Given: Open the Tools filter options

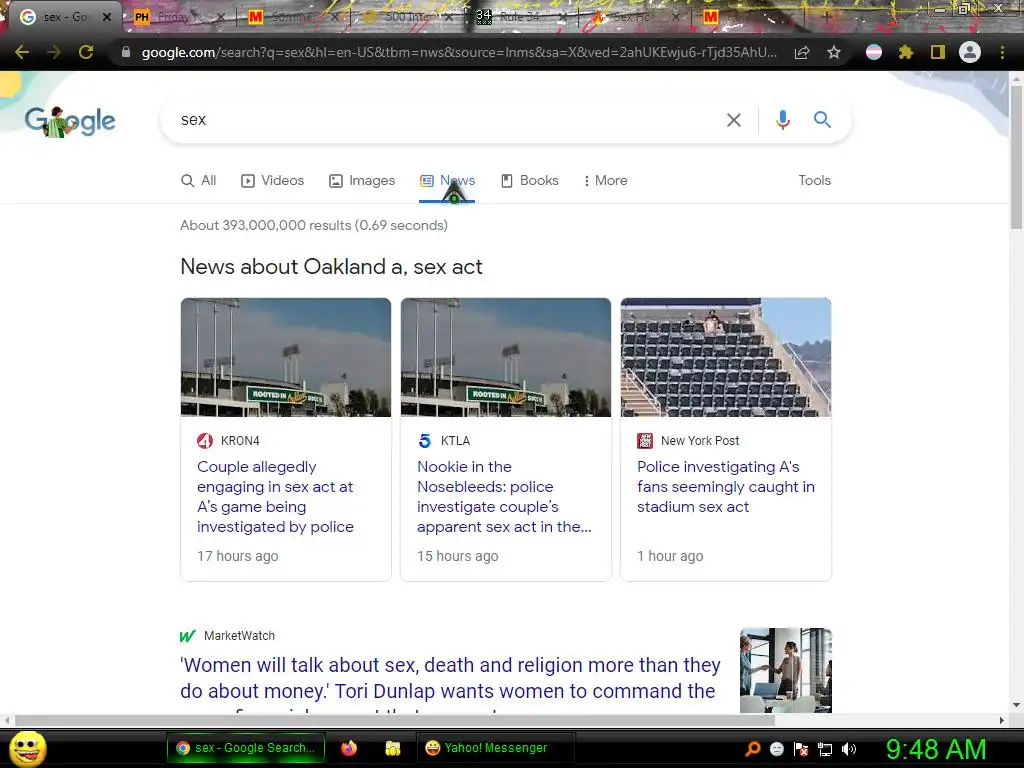Looking at the screenshot, I should tap(814, 181).
